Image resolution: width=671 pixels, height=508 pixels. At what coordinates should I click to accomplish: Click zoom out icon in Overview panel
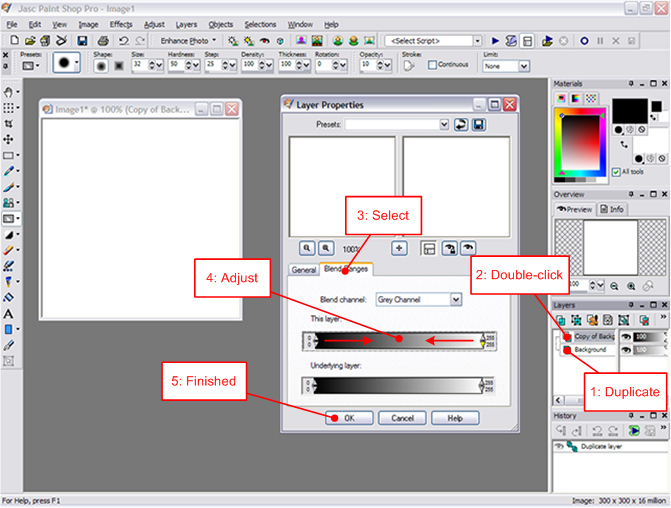615,286
